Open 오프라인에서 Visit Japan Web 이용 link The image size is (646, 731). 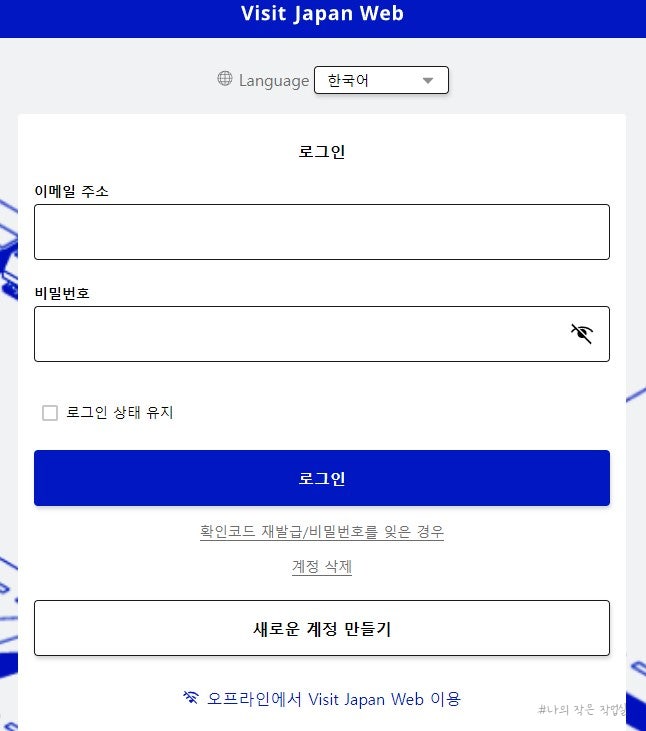[334, 698]
